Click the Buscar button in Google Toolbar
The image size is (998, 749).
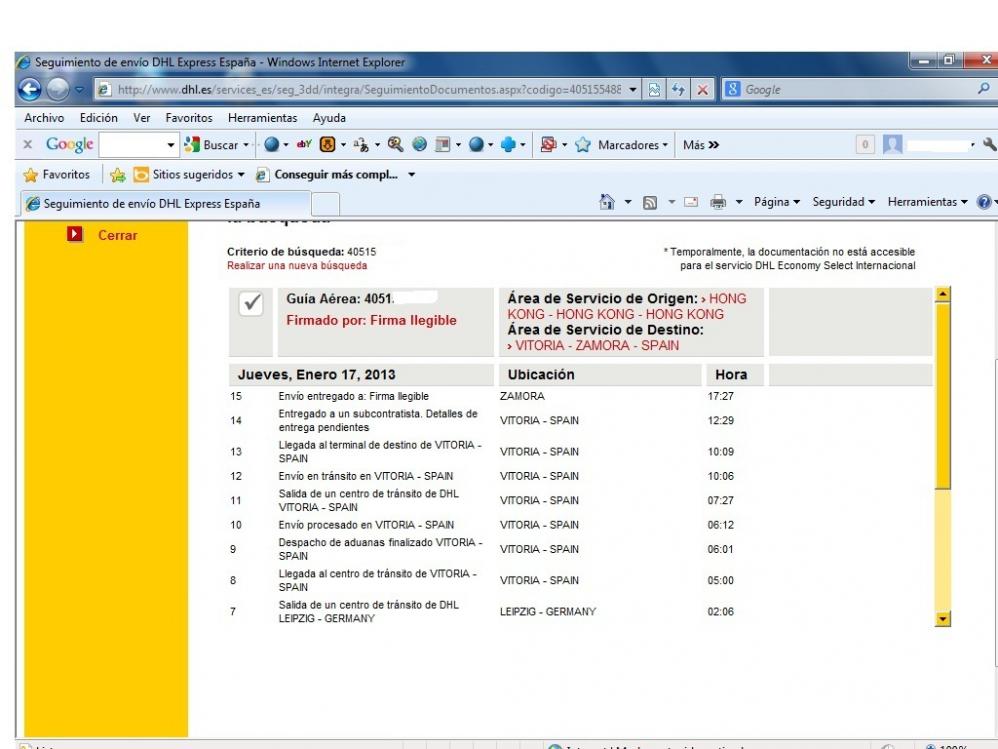coord(213,145)
